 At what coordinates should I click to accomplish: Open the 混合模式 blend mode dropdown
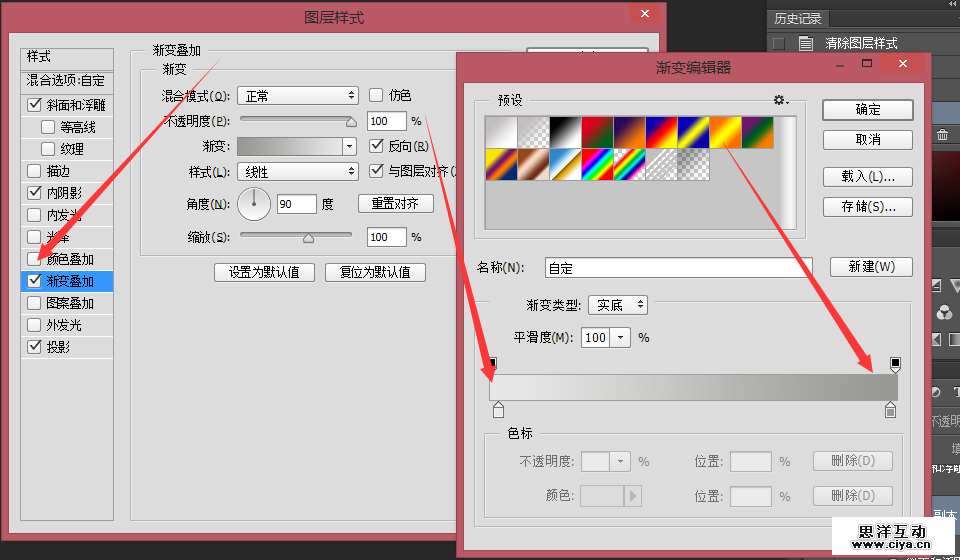coord(298,96)
